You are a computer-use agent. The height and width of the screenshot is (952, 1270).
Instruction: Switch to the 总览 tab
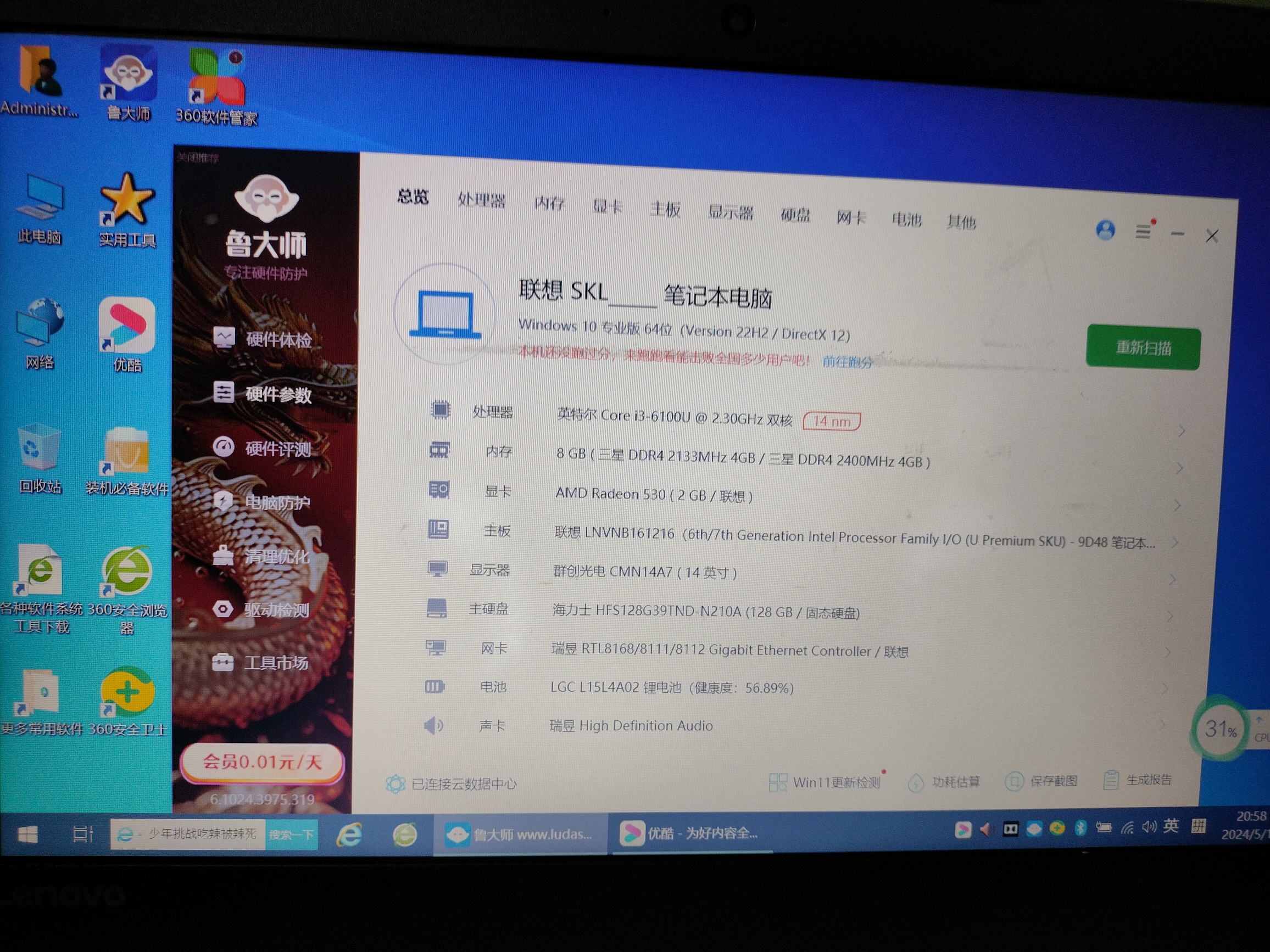pos(413,197)
